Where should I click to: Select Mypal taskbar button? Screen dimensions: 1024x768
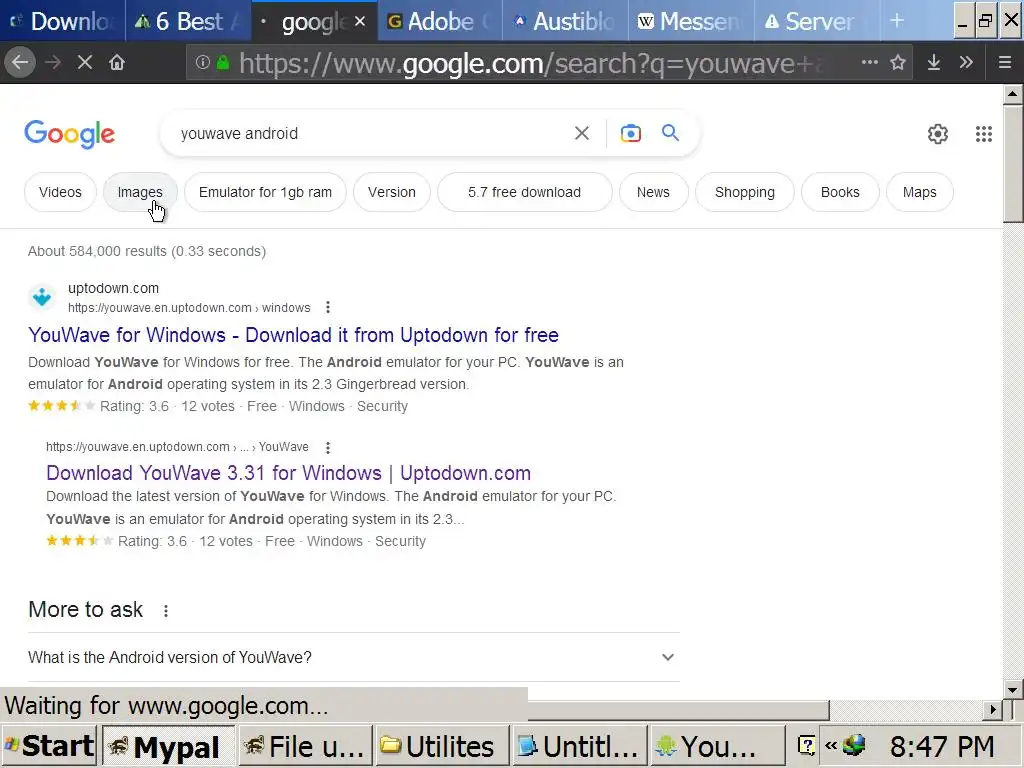(168, 745)
